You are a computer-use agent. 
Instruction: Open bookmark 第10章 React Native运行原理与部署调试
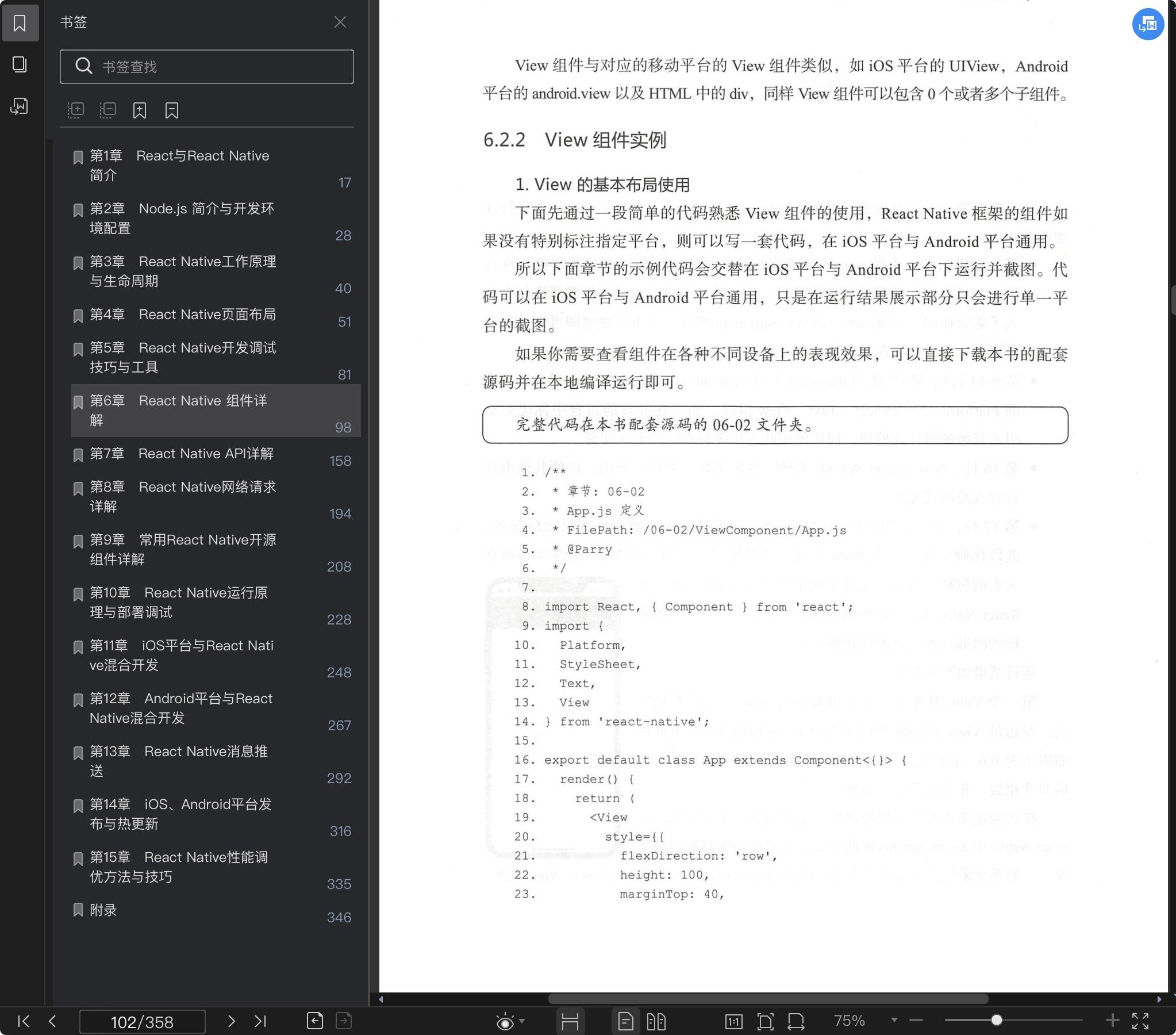[216, 603]
